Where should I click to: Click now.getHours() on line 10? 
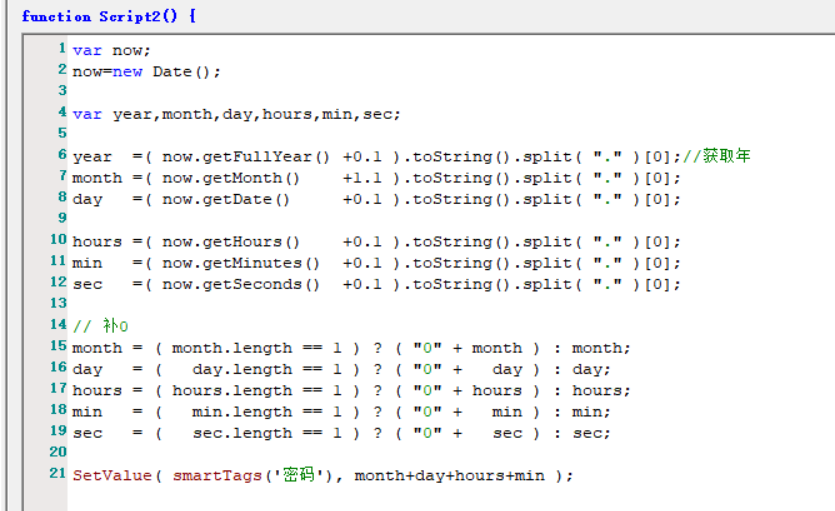[231, 242]
